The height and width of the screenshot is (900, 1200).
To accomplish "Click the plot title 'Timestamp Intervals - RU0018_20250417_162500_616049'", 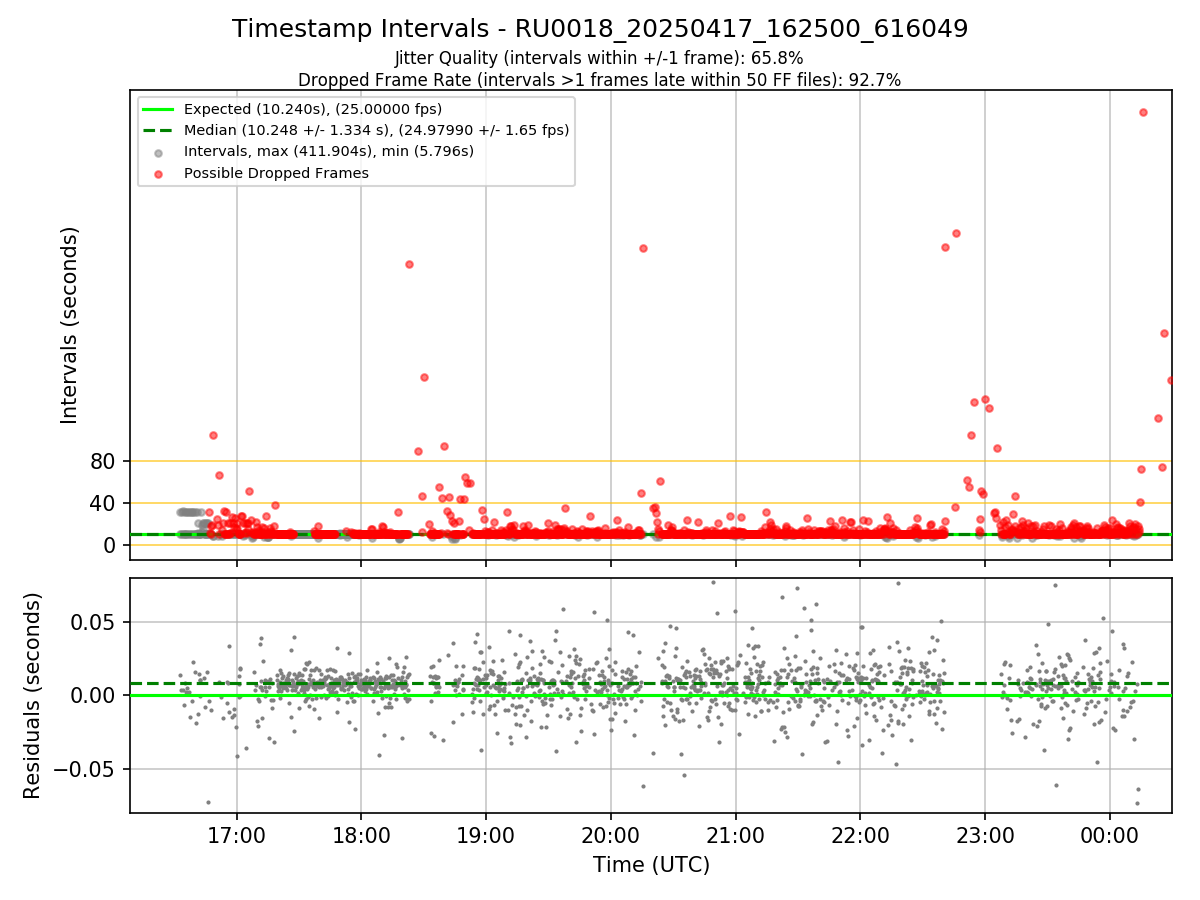I will point(600,29).
